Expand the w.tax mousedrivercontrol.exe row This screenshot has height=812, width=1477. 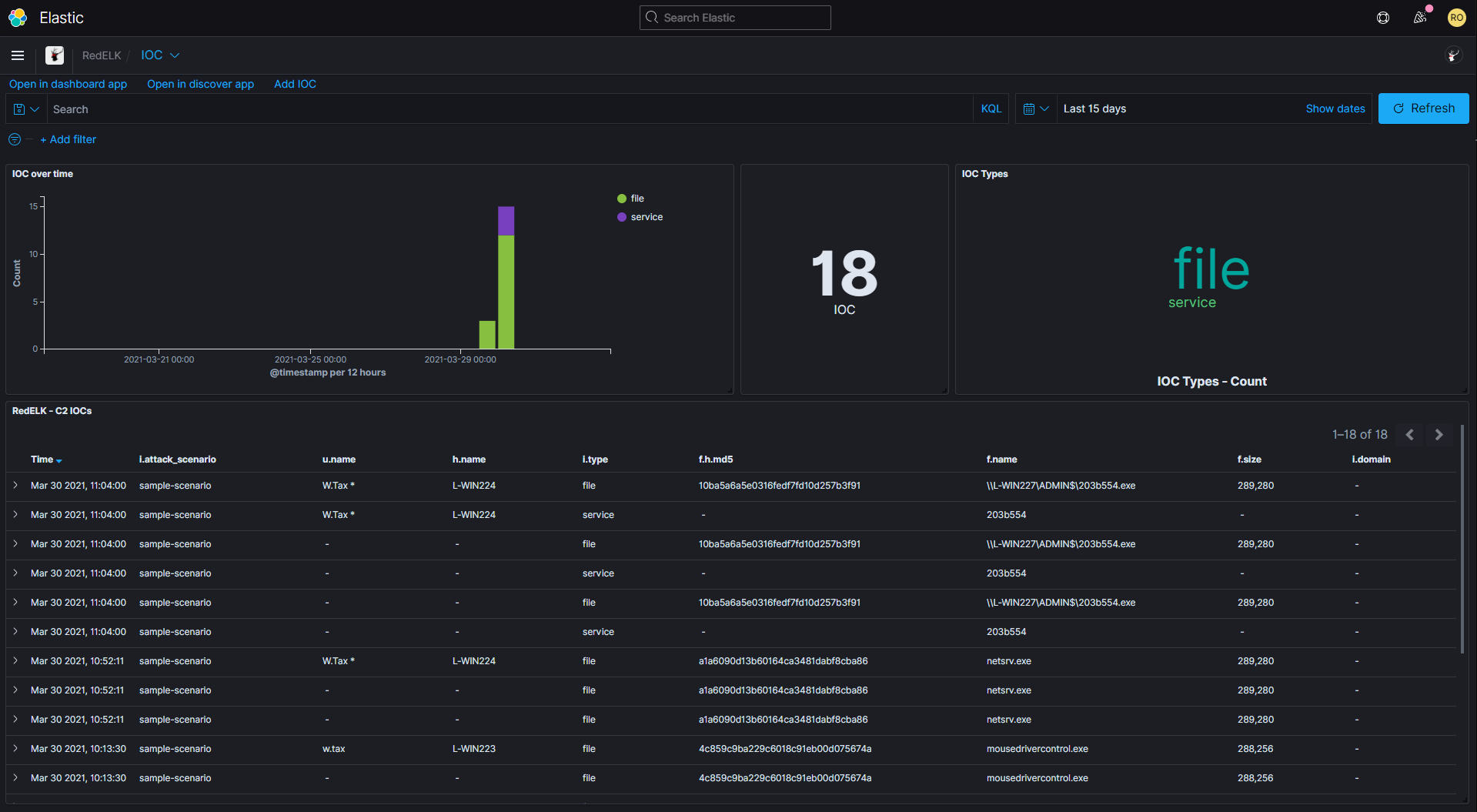[x=15, y=749]
